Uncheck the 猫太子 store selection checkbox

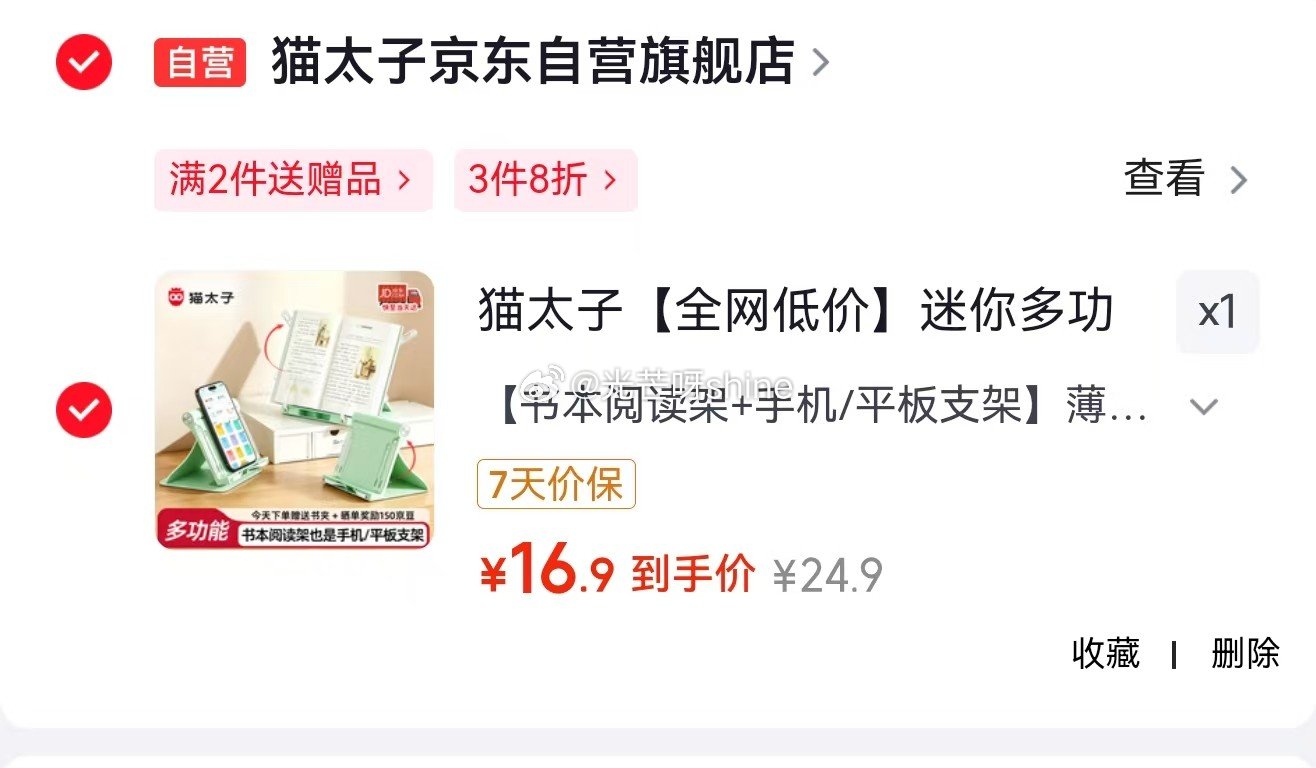pyautogui.click(x=84, y=62)
